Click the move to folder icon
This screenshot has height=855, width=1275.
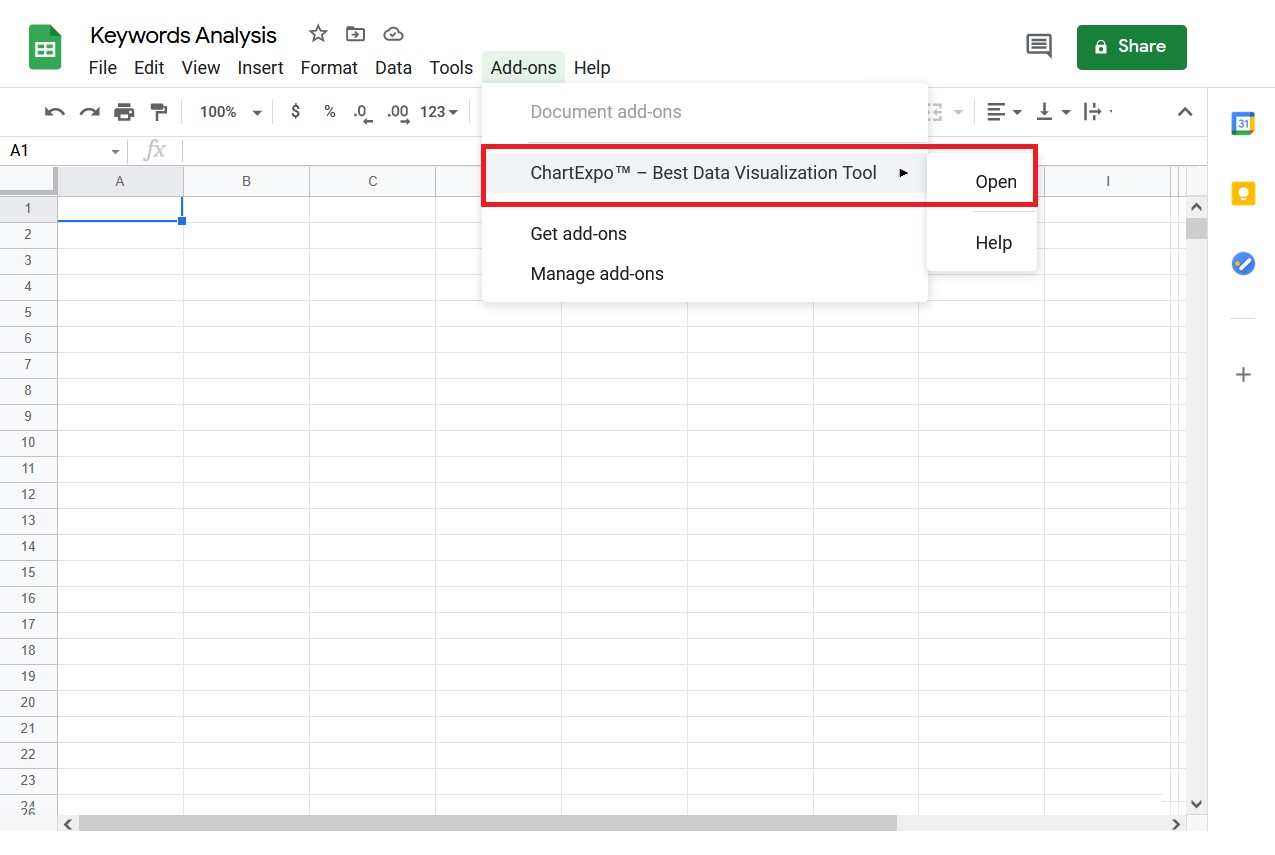click(355, 34)
